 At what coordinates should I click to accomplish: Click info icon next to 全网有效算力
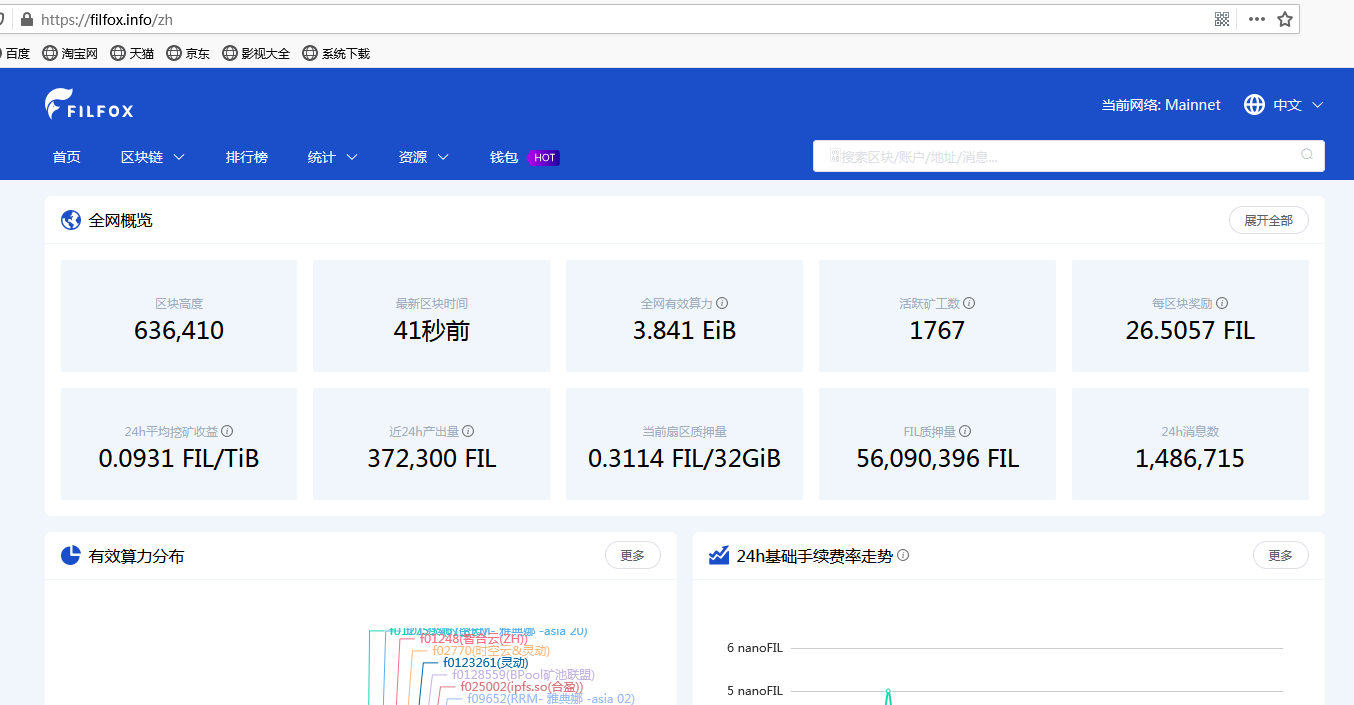coord(722,303)
